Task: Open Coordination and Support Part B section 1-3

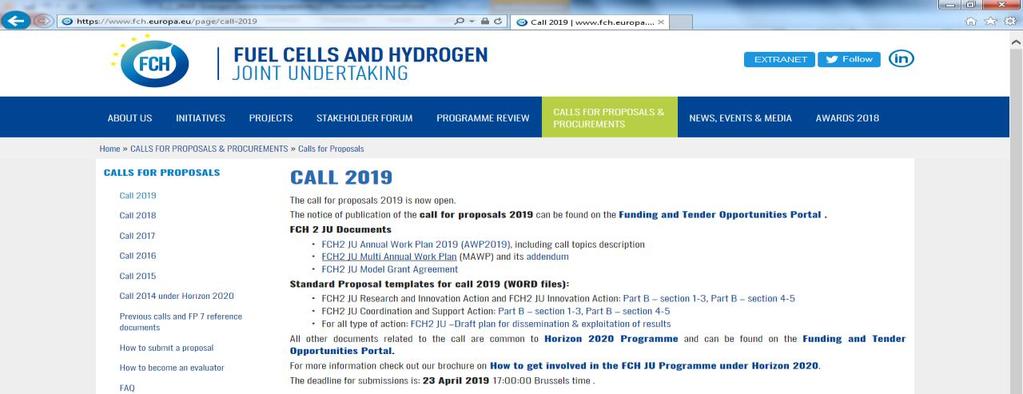Action: 540,311
